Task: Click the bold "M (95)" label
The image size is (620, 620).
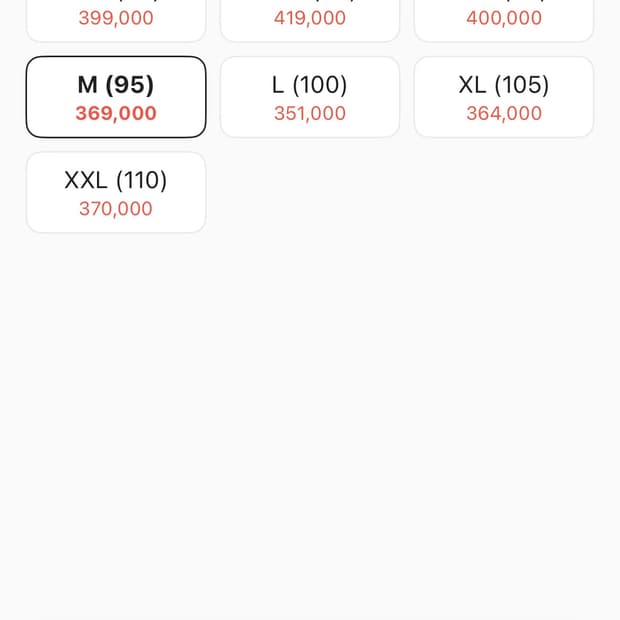Action: coord(116,85)
